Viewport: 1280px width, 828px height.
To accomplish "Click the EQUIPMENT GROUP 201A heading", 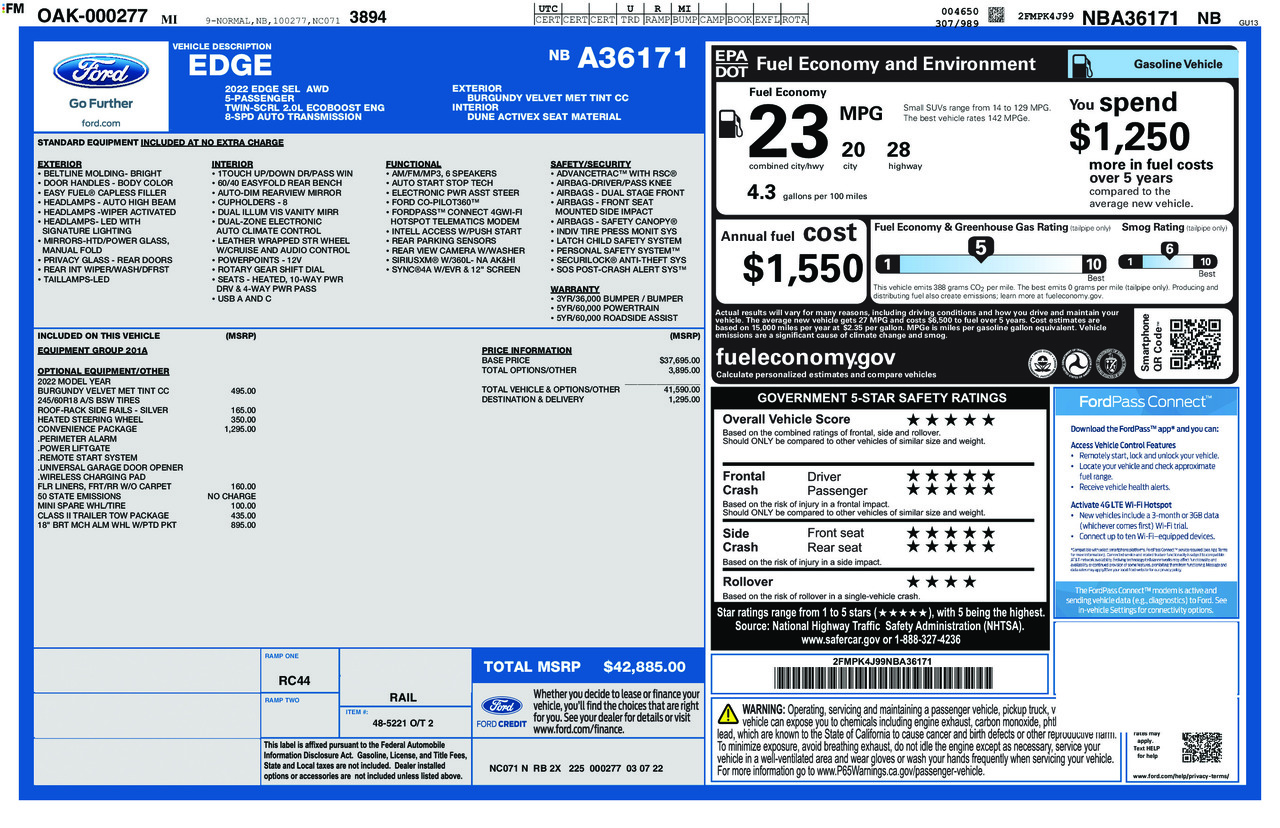I will pyautogui.click(x=92, y=351).
